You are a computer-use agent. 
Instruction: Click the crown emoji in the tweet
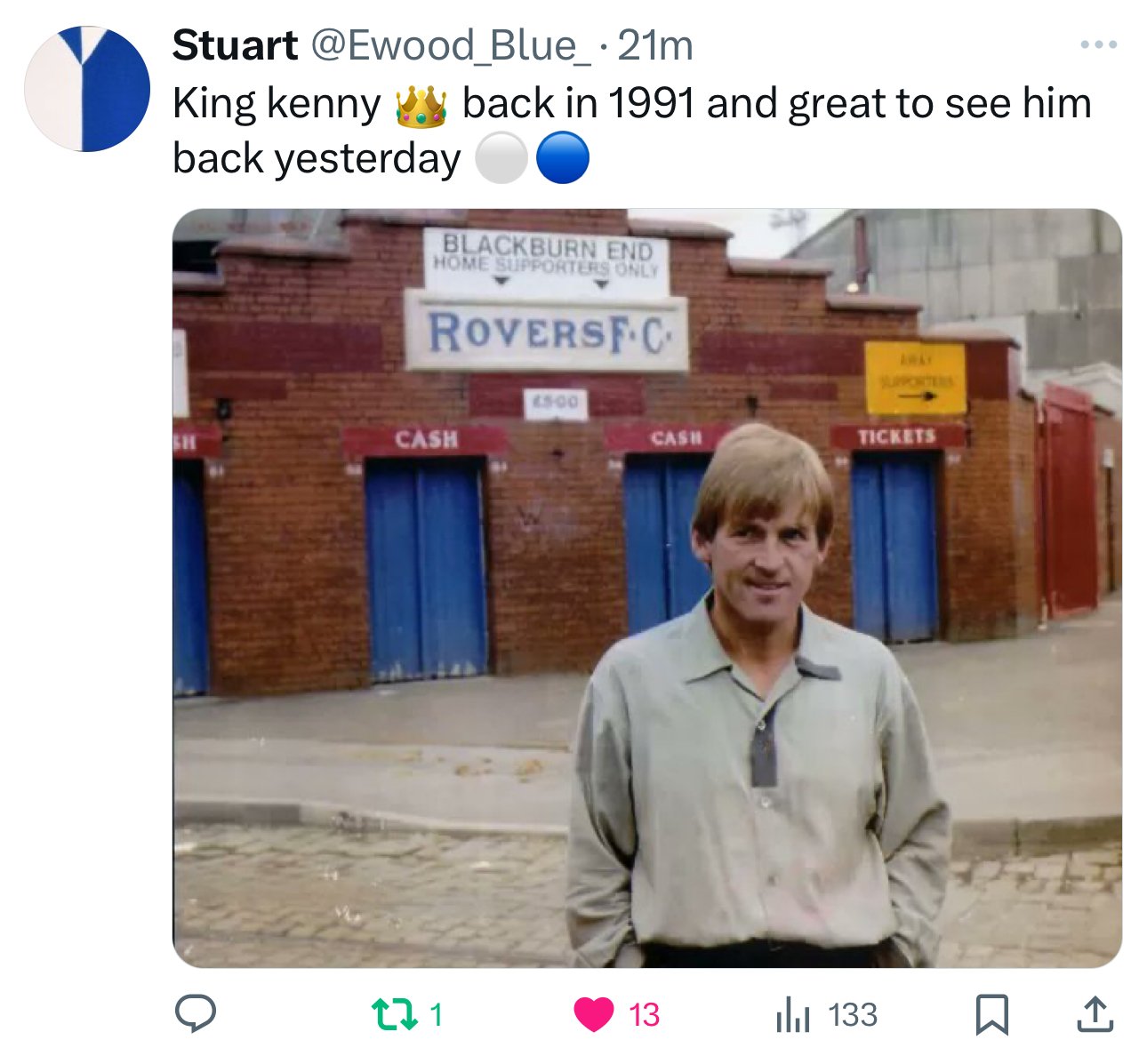[x=421, y=106]
